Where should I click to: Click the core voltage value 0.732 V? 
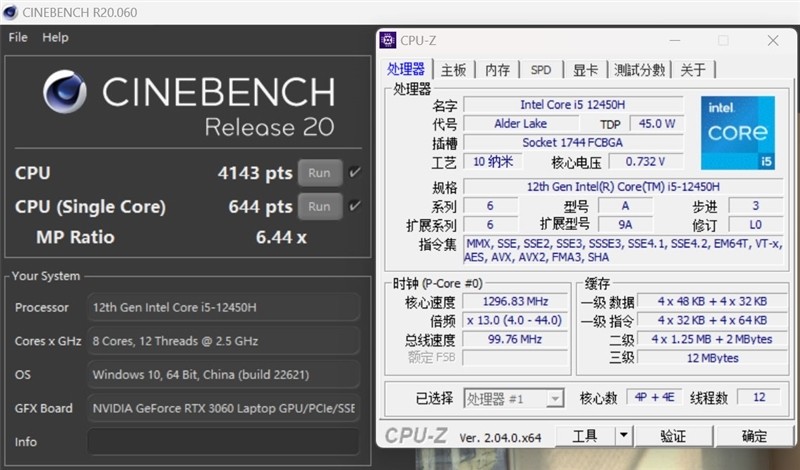646,162
